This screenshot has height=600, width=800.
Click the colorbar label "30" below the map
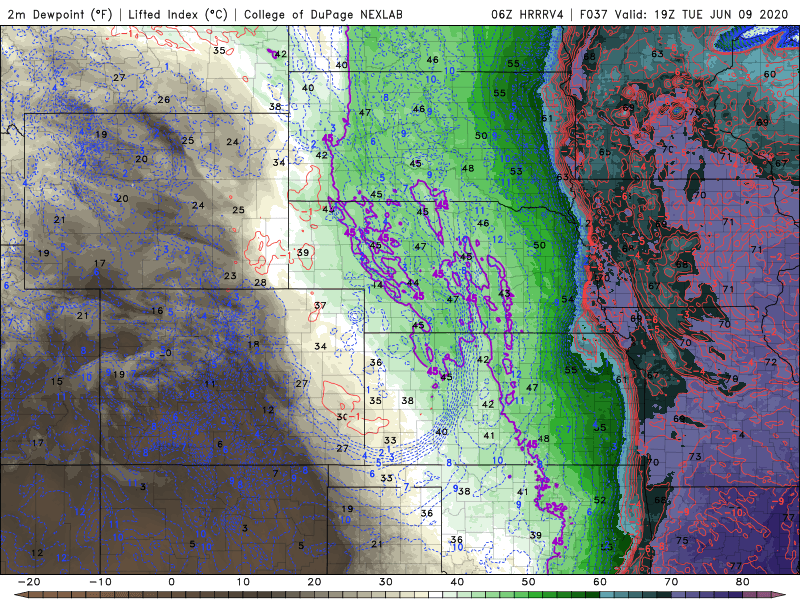386,582
